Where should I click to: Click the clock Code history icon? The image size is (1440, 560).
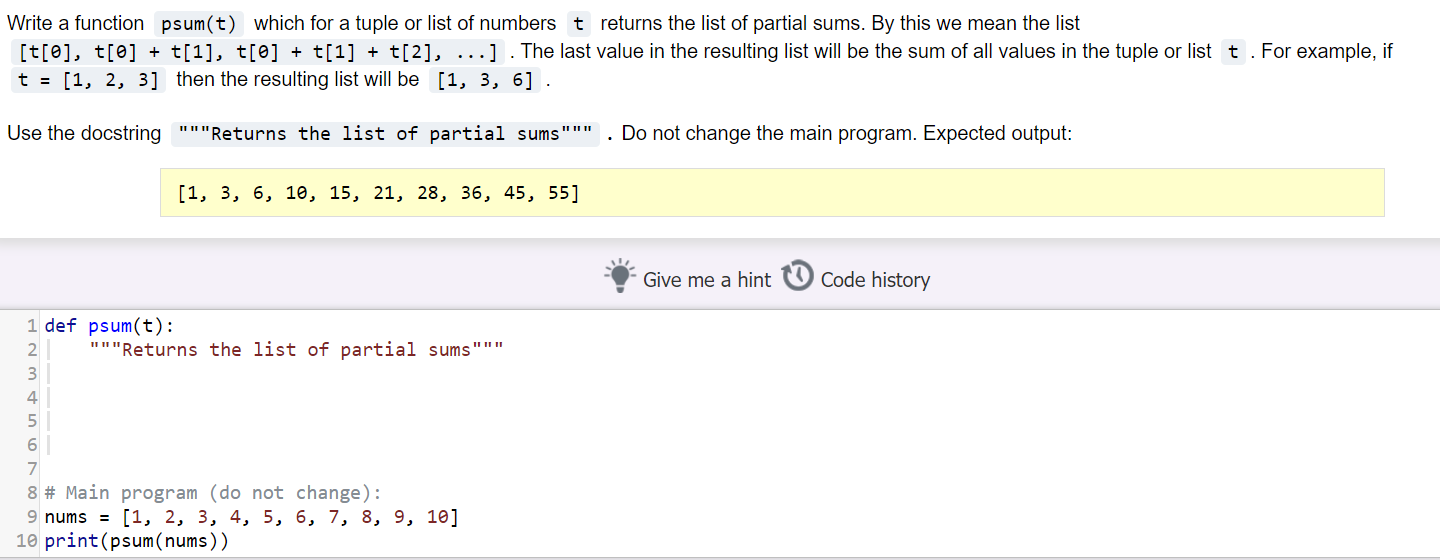point(797,276)
